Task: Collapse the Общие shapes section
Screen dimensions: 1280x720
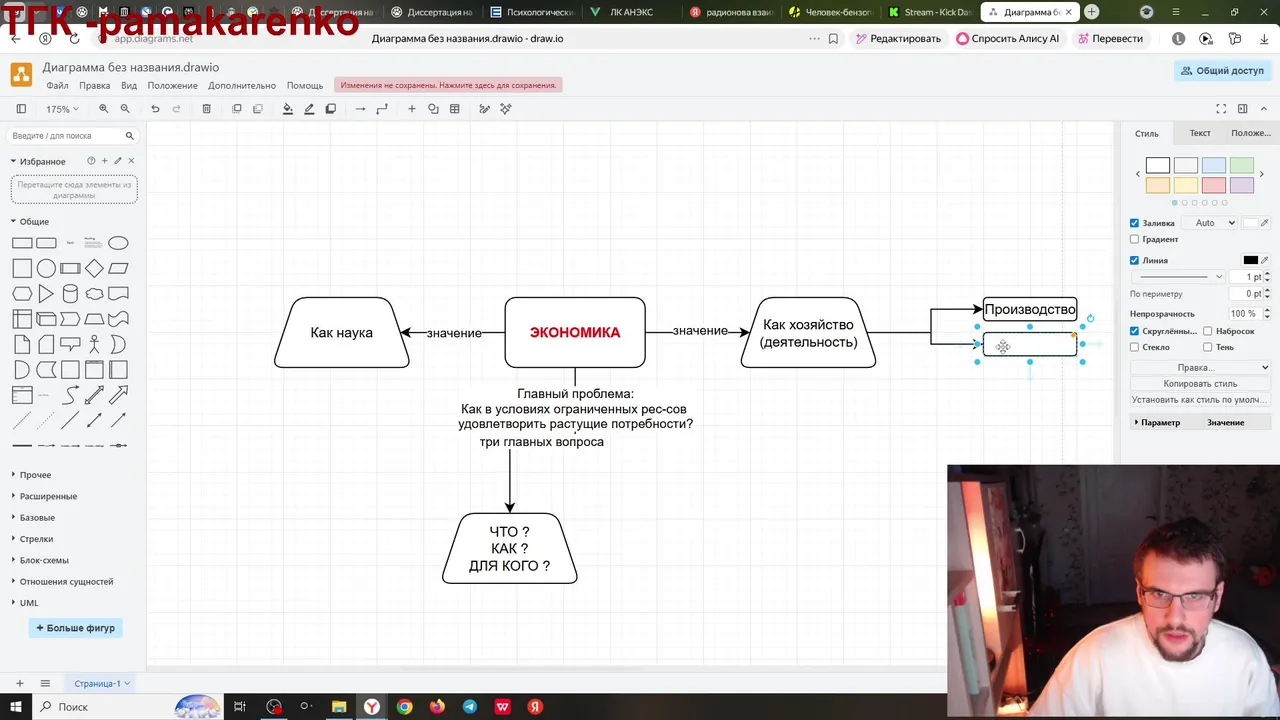Action: [x=30, y=222]
